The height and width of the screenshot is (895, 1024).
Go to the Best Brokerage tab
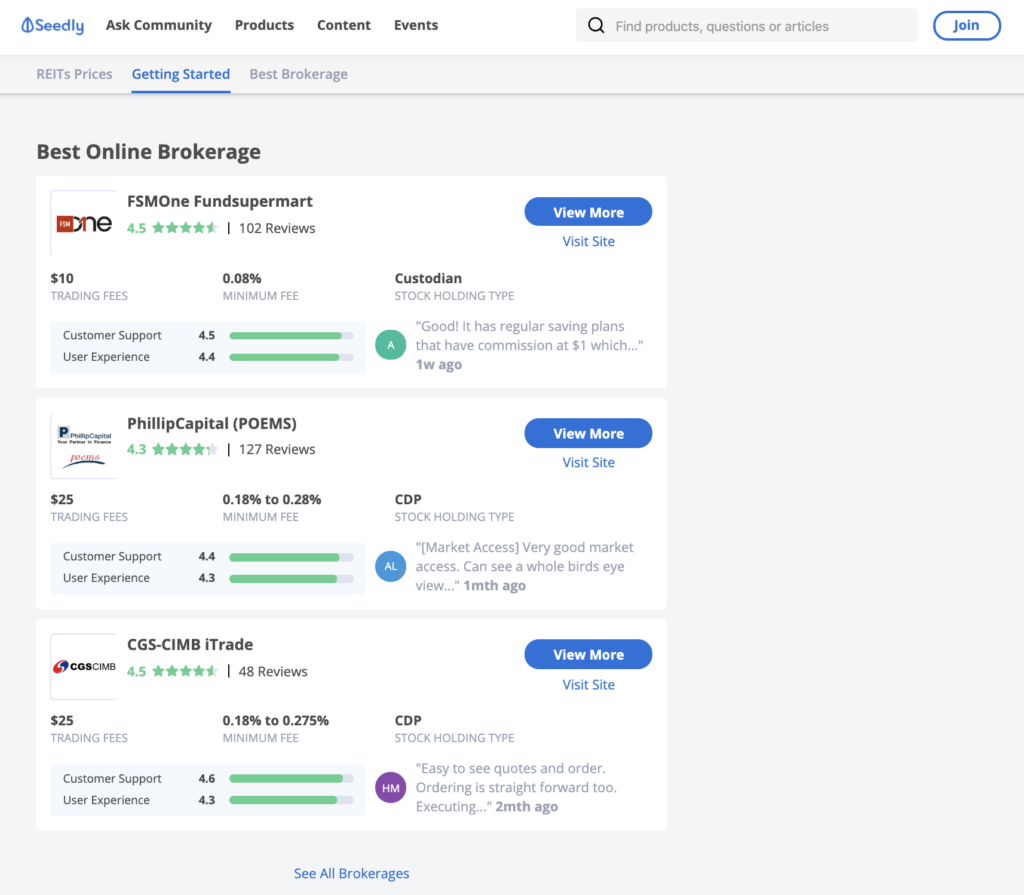click(298, 74)
